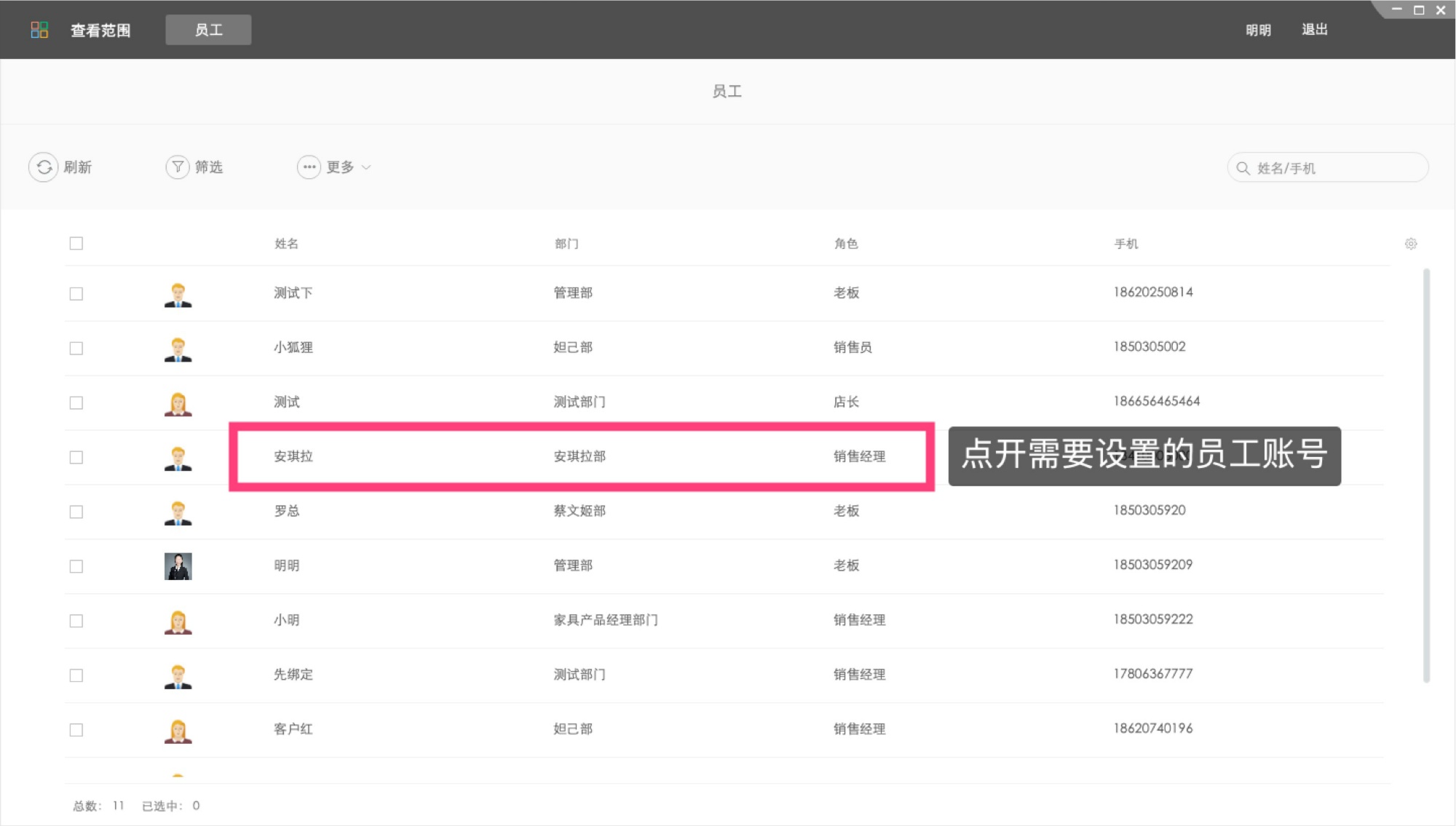Toggle the select-all header checkbox

76,243
